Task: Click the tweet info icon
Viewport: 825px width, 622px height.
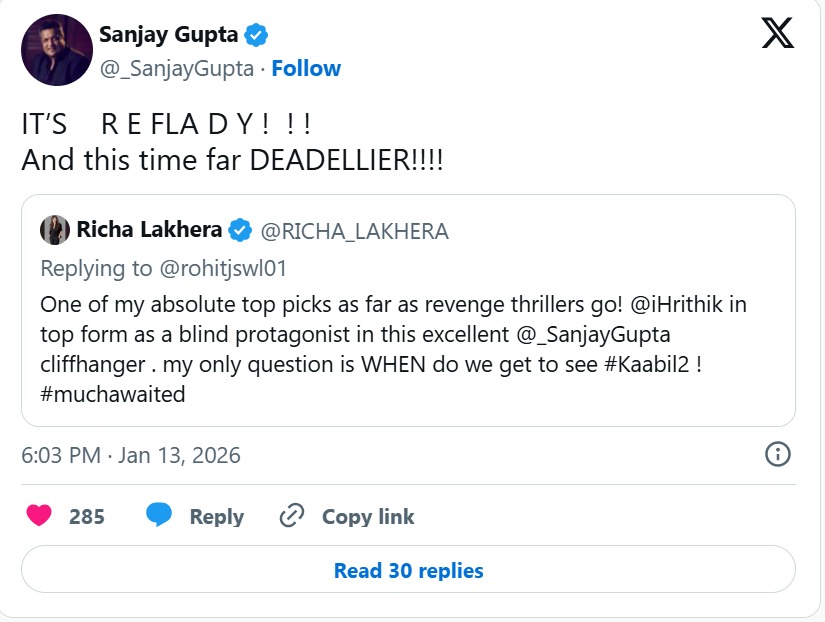Action: point(778,455)
